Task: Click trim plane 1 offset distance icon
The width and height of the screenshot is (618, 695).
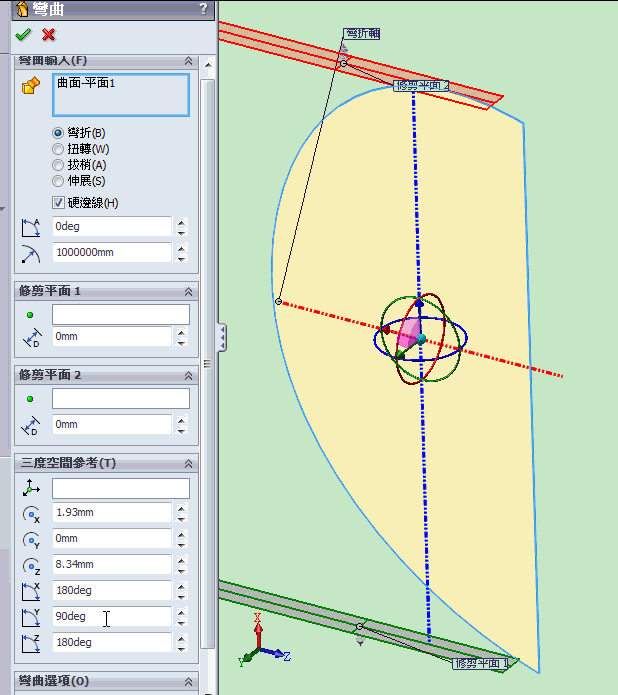Action: click(x=31, y=338)
